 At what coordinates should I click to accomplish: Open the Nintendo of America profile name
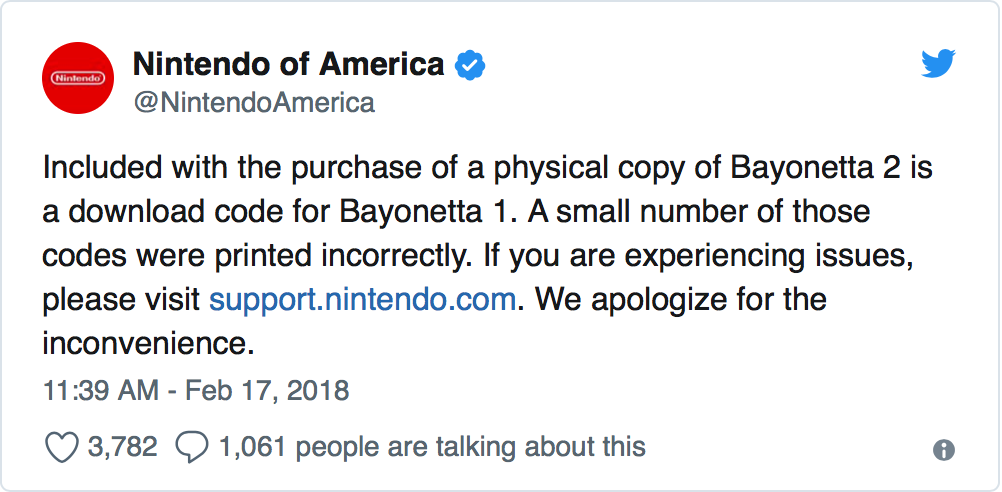click(288, 65)
